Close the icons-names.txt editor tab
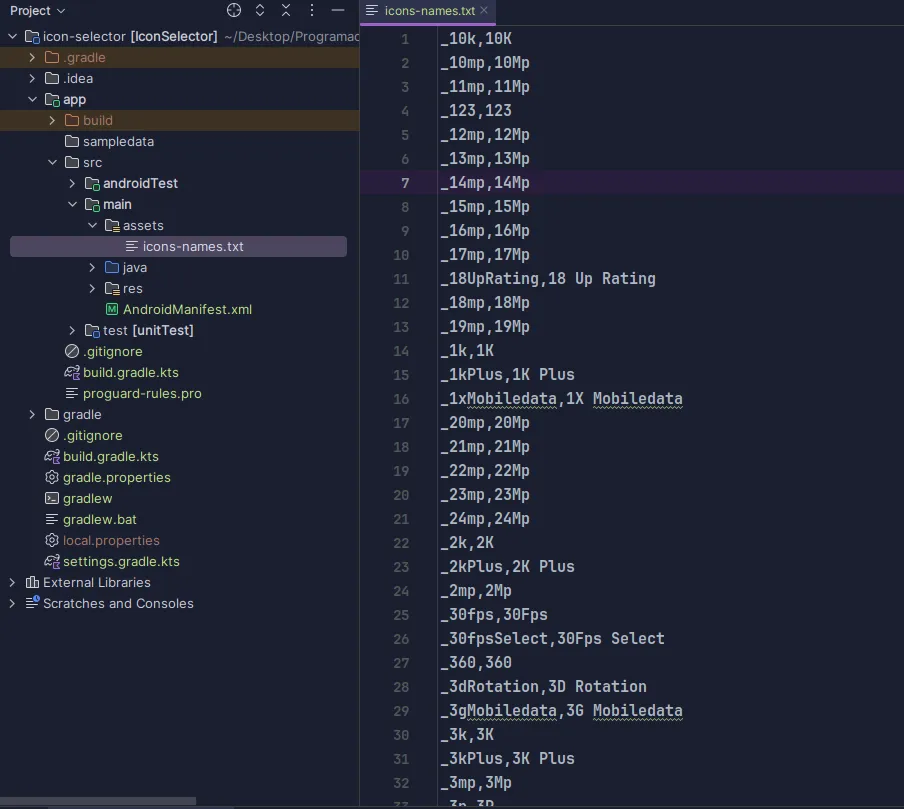904x809 pixels. point(484,10)
